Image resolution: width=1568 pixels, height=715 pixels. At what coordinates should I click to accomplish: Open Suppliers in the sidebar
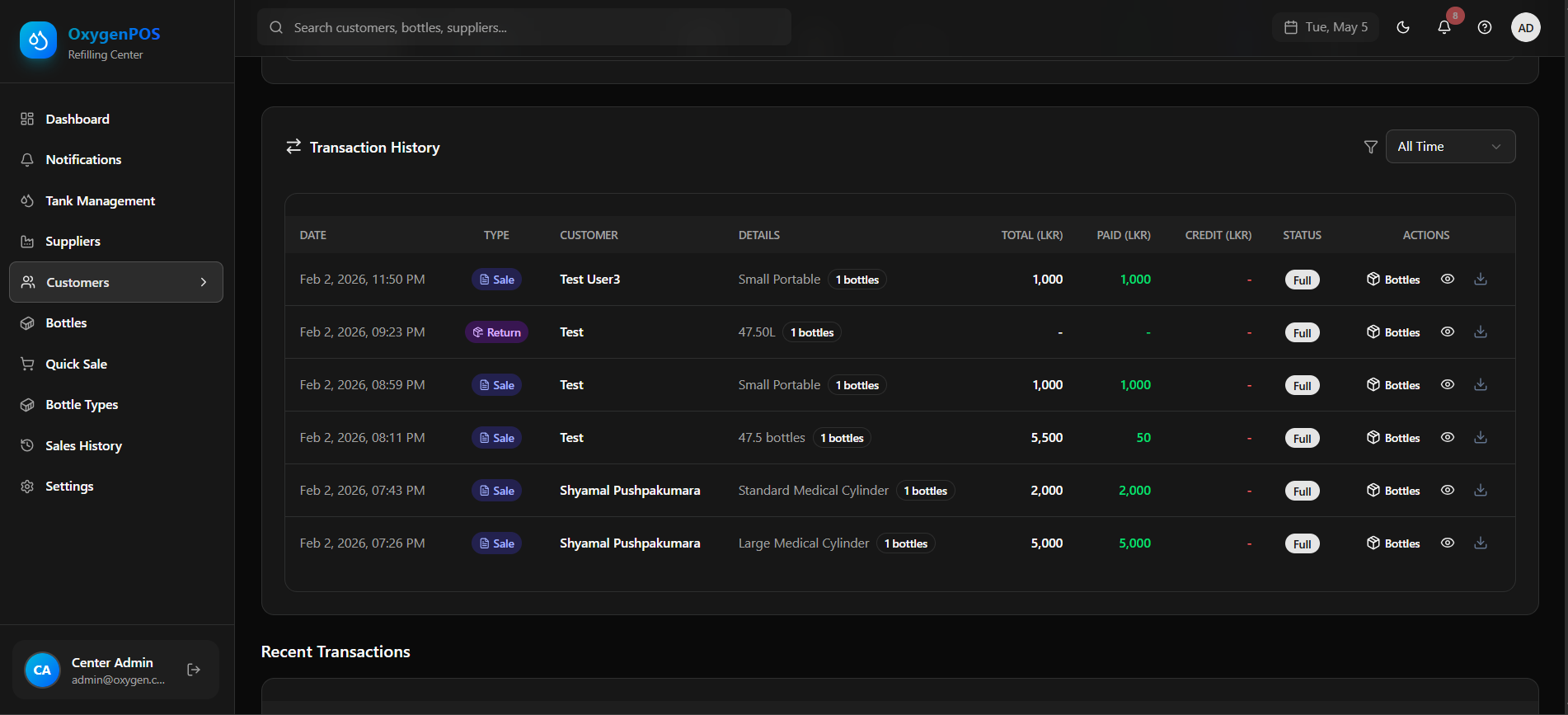(x=116, y=242)
